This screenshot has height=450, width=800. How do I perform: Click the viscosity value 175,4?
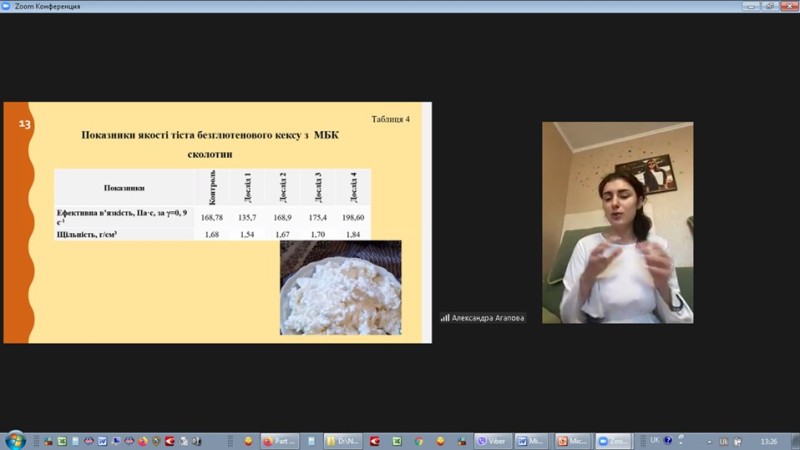(x=318, y=217)
